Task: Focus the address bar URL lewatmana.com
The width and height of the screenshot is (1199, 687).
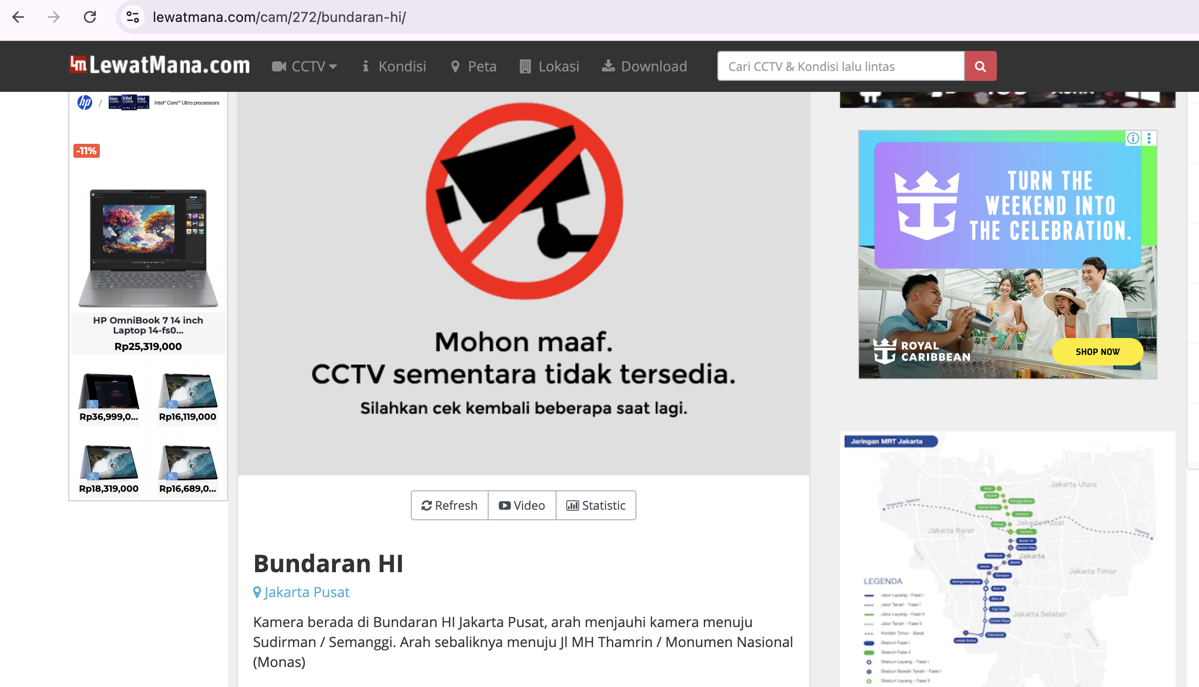Action: coord(279,17)
